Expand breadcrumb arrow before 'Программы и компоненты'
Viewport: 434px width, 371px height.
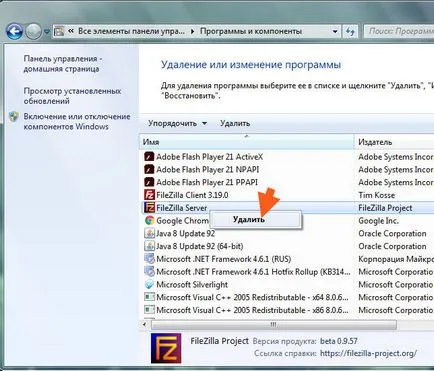pos(192,32)
